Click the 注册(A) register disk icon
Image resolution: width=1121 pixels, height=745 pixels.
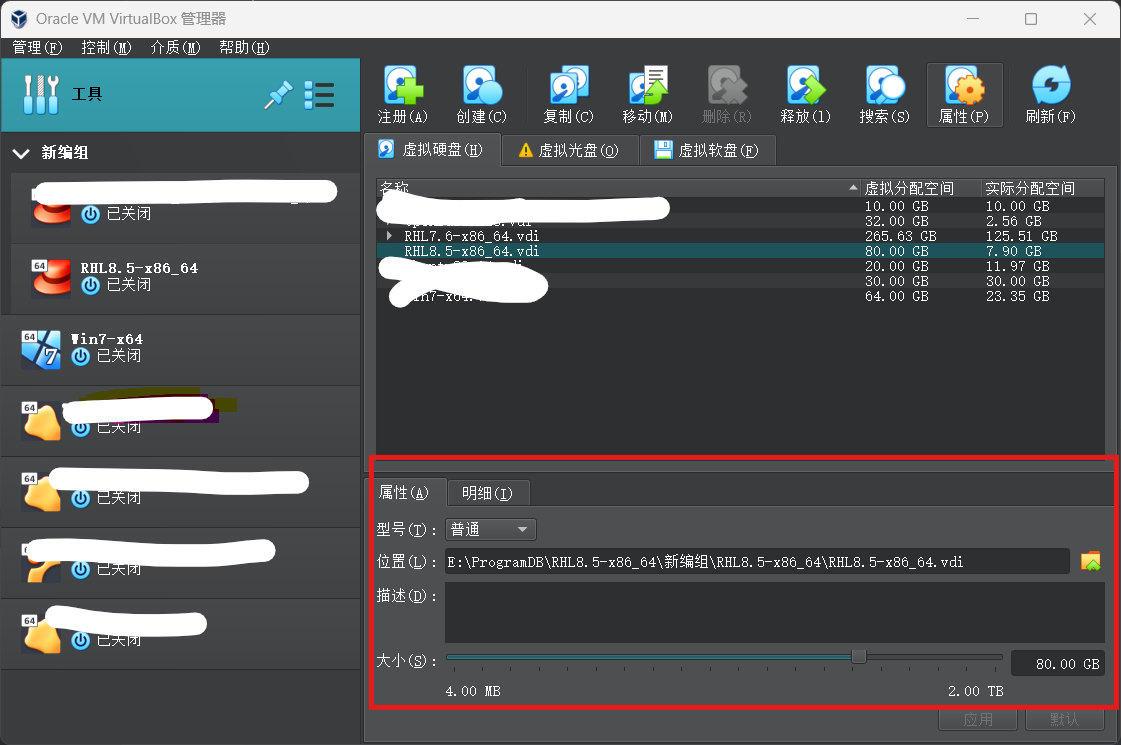pyautogui.click(x=403, y=94)
